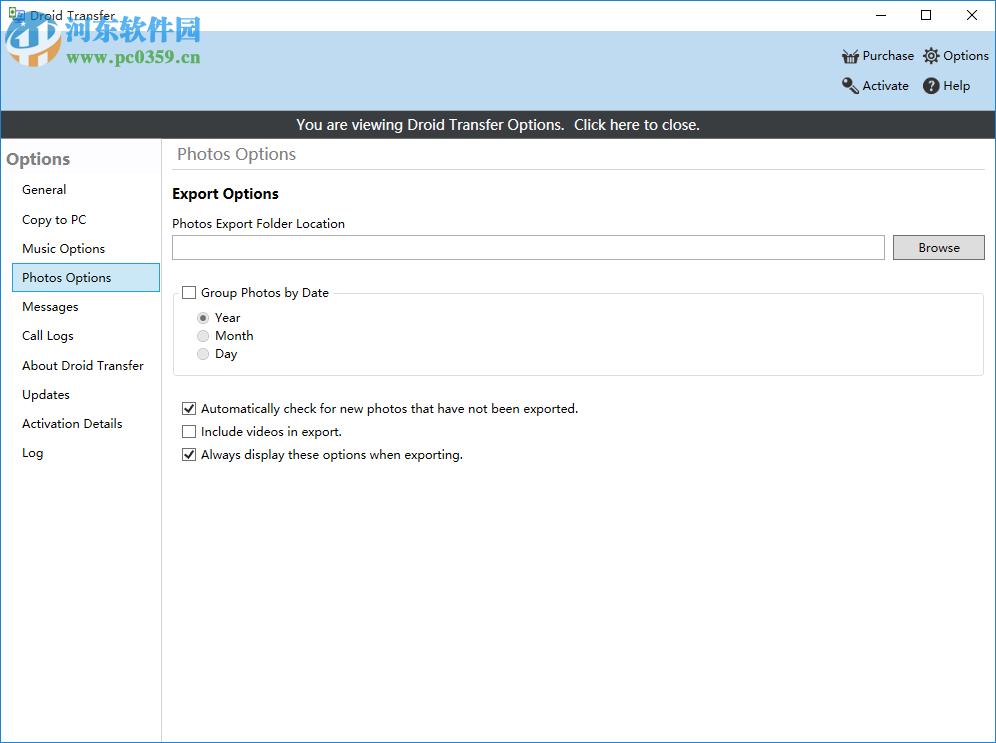
Task: Disable automatic check for new photos
Action: pos(189,408)
